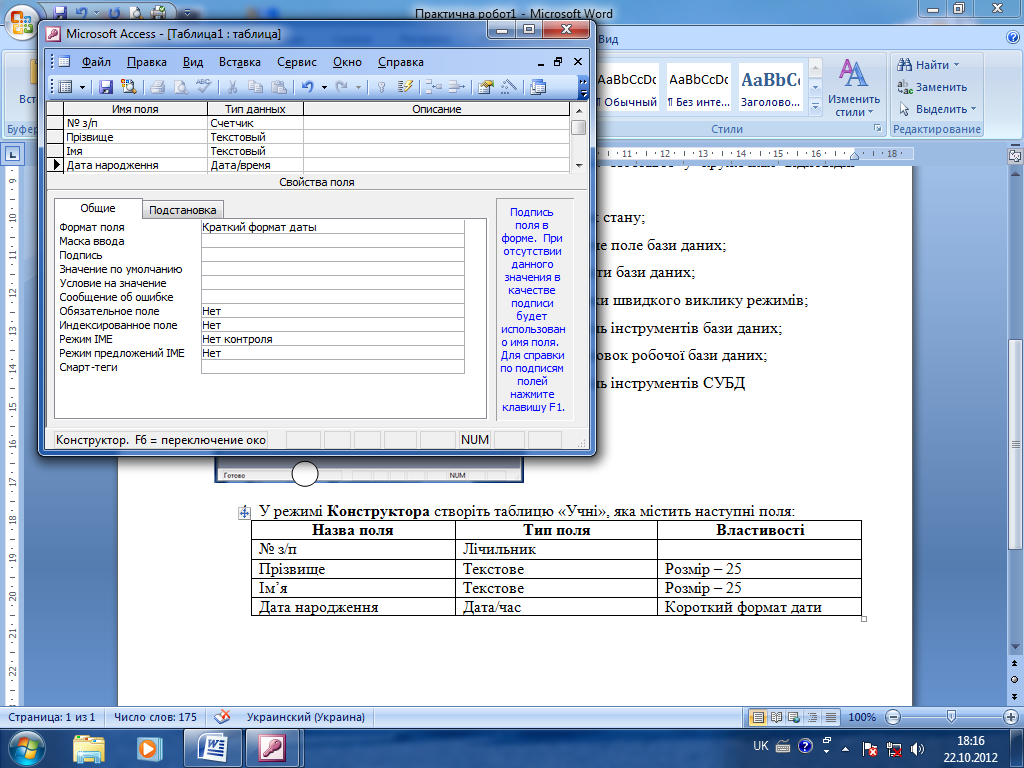Click the Indexes lightning icon
This screenshot has width=1024, height=768.
pyautogui.click(x=405, y=87)
